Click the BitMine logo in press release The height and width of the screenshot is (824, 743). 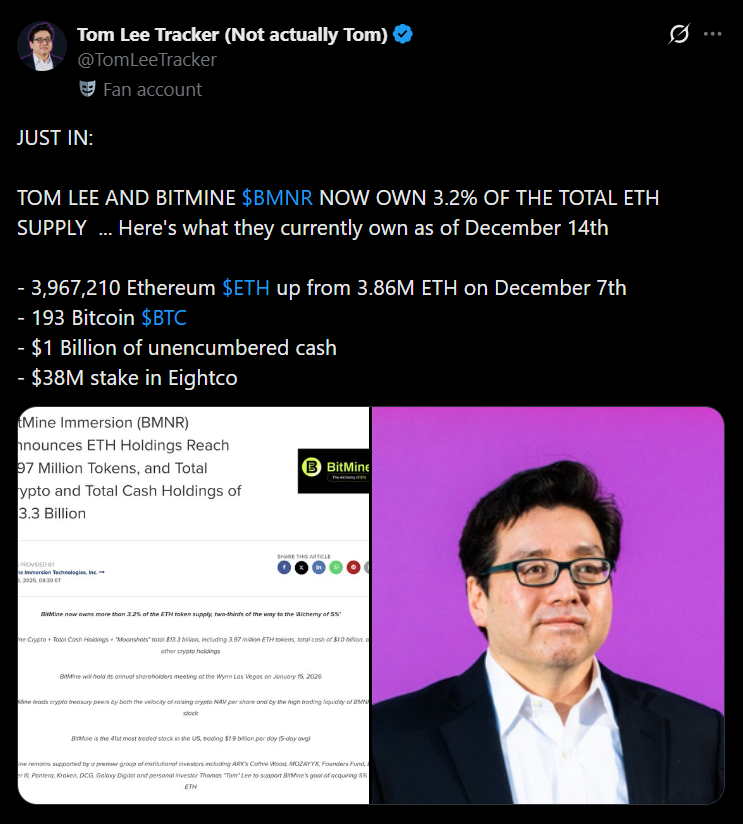coord(334,471)
